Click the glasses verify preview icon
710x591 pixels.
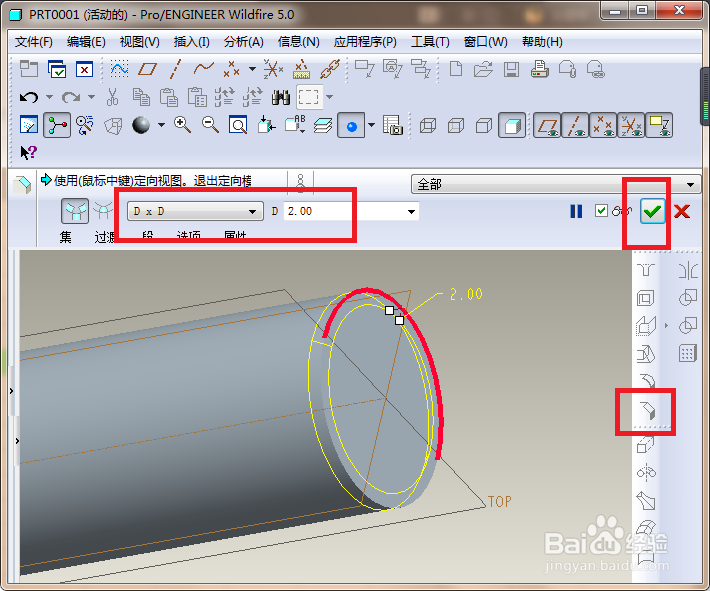(620, 211)
